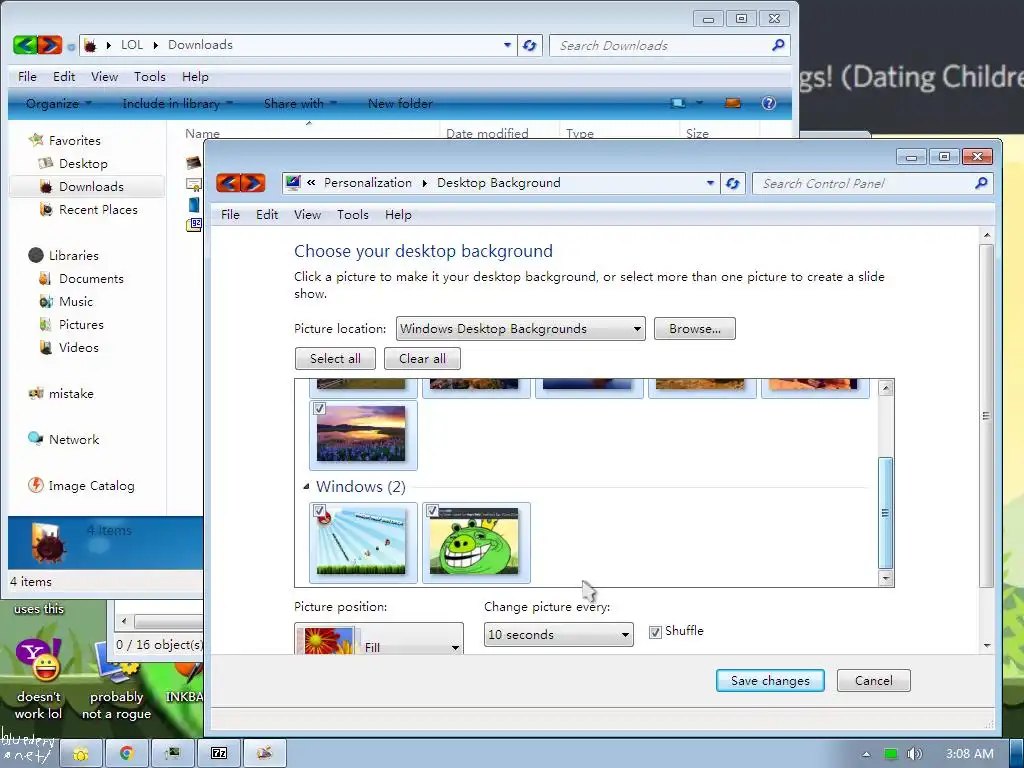This screenshot has width=1024, height=768.
Task: Select Downloads in Favorites sidebar
Action: [87, 187]
